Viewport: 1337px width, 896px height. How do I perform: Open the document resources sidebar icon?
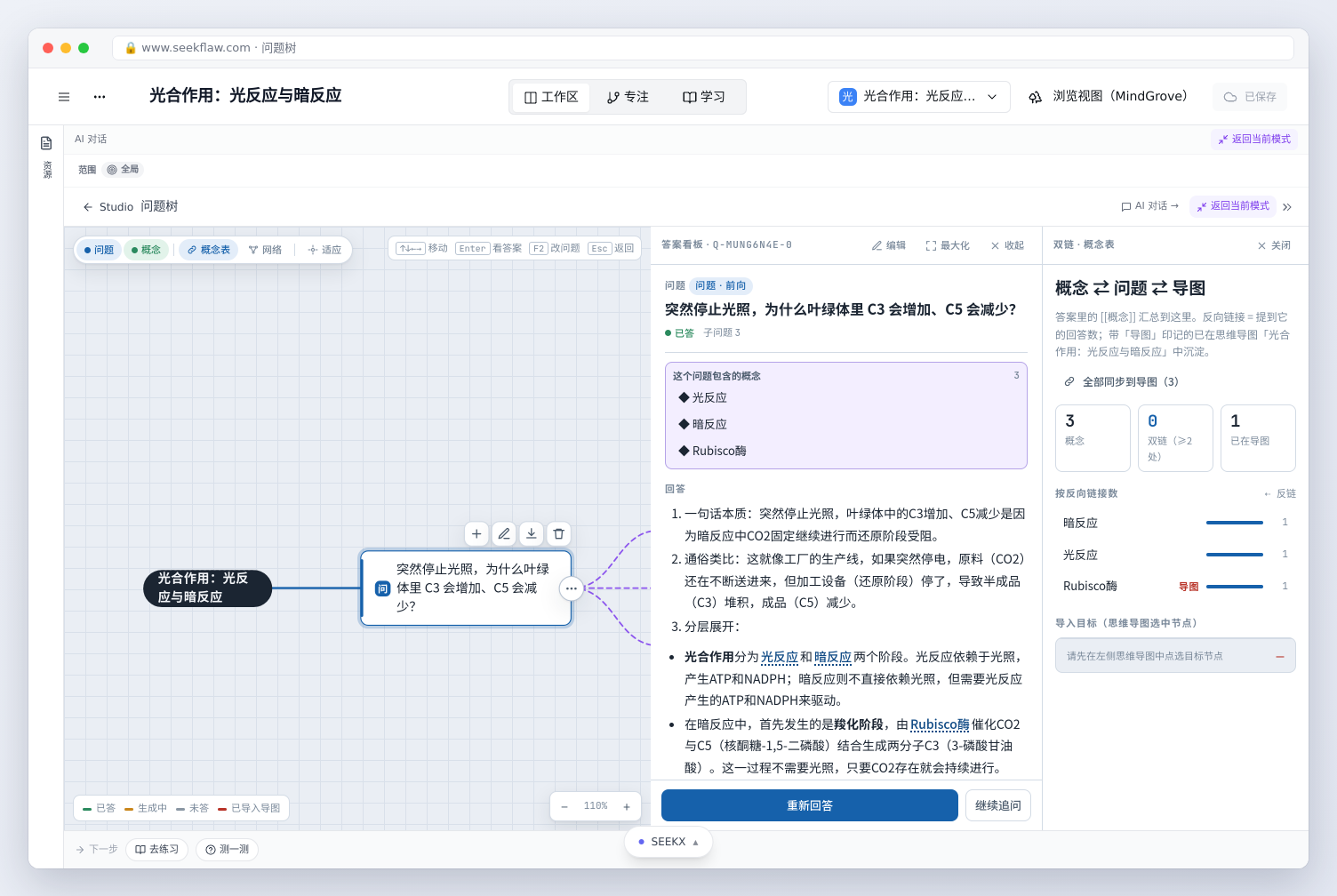pyautogui.click(x=46, y=143)
